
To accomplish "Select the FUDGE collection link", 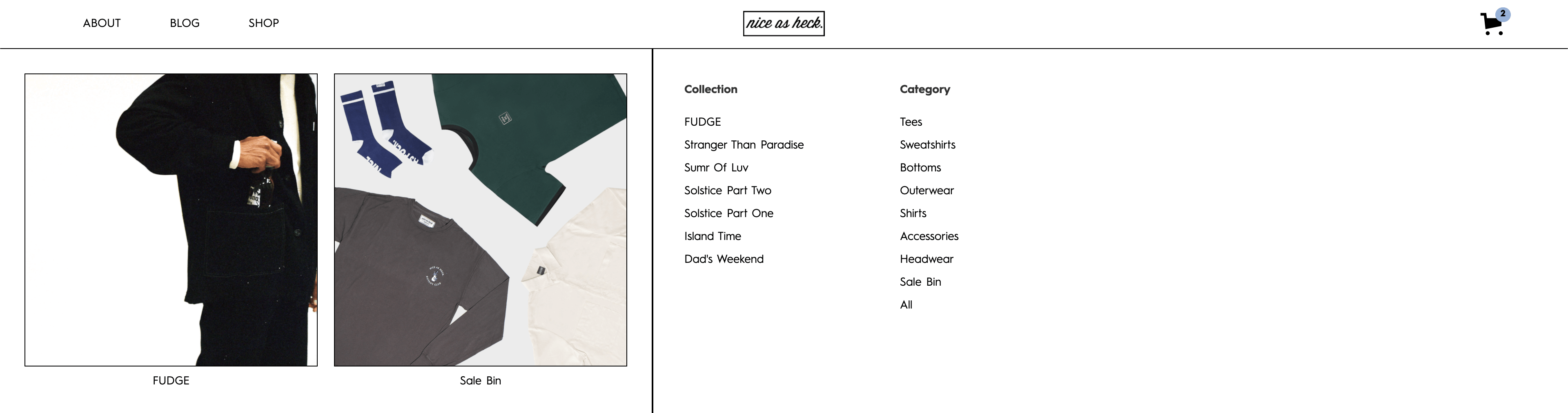I will click(x=702, y=122).
